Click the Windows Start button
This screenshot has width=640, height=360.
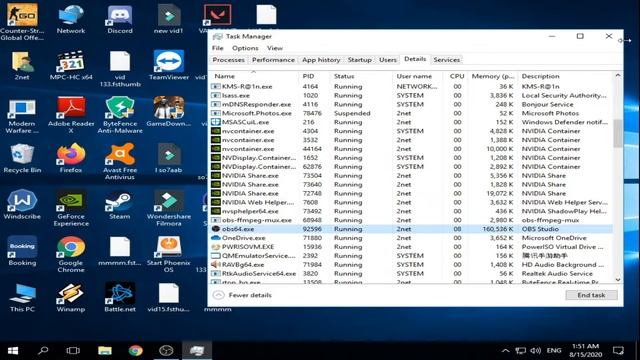13,351
